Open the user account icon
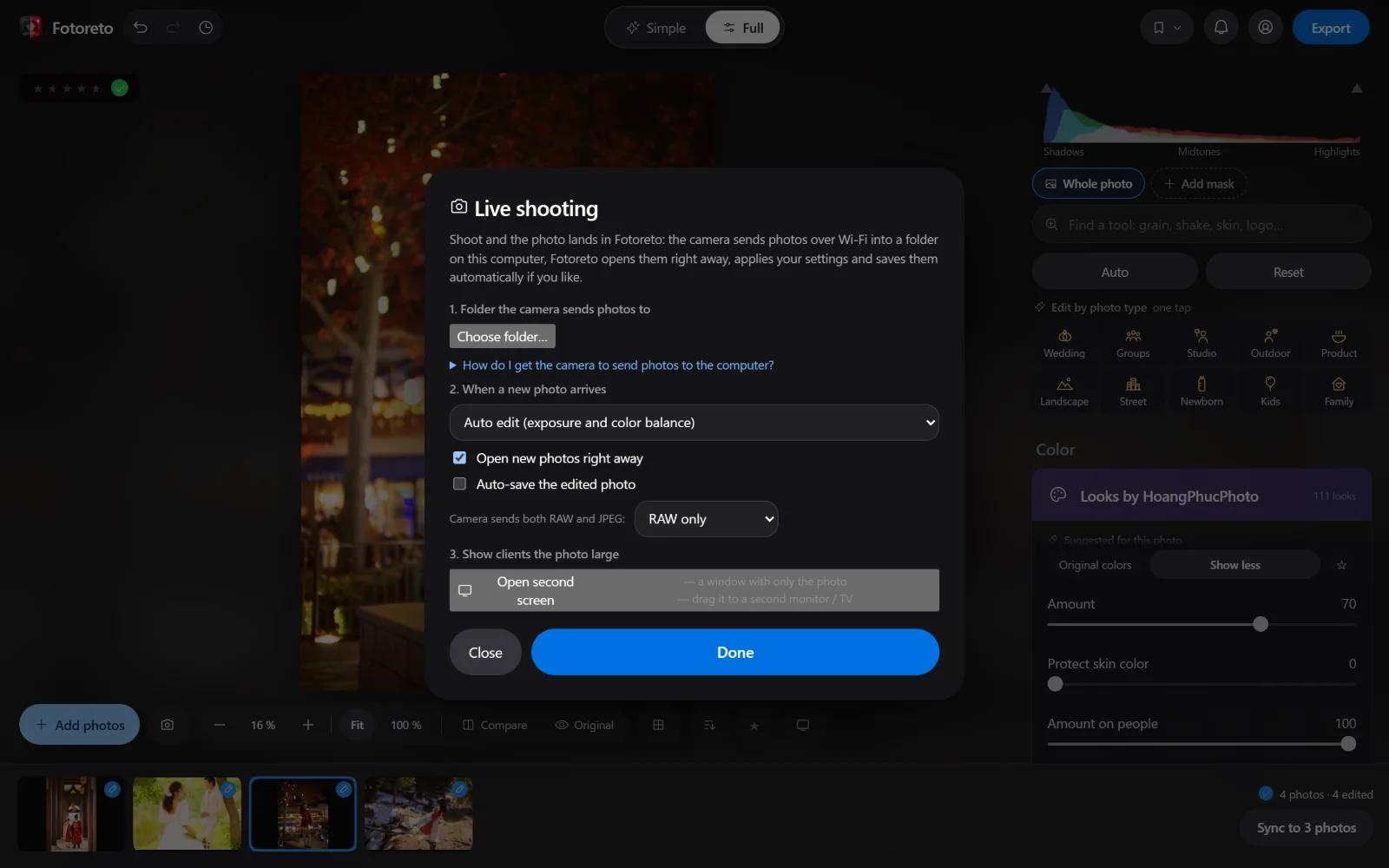This screenshot has height=868, width=1389. pos(1266,28)
